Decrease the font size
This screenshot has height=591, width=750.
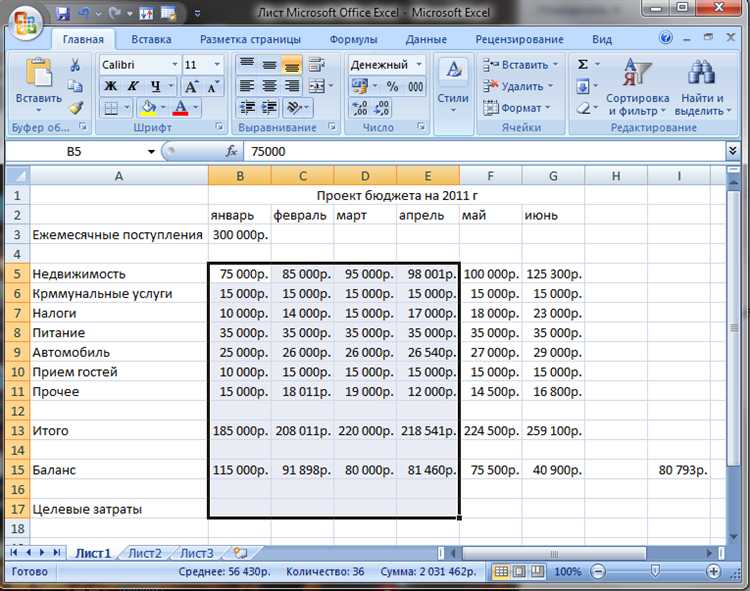coord(213,87)
